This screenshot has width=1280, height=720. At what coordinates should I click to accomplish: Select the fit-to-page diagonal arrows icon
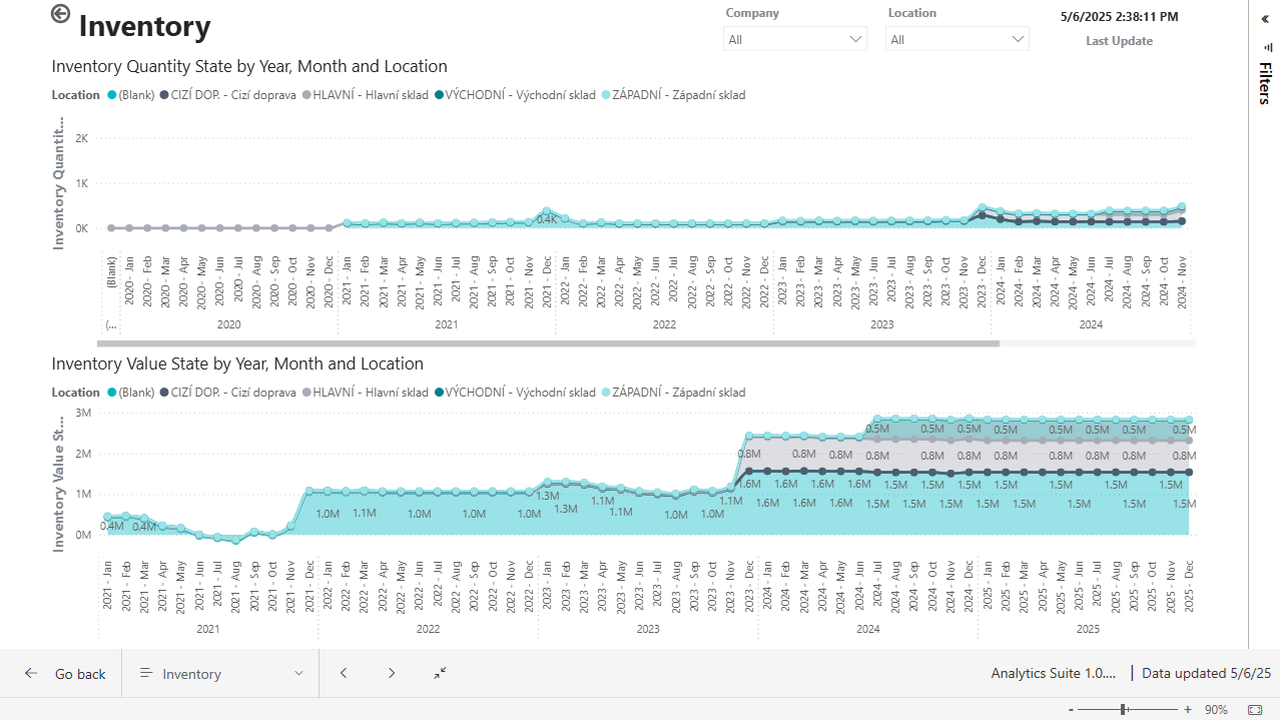click(x=439, y=673)
